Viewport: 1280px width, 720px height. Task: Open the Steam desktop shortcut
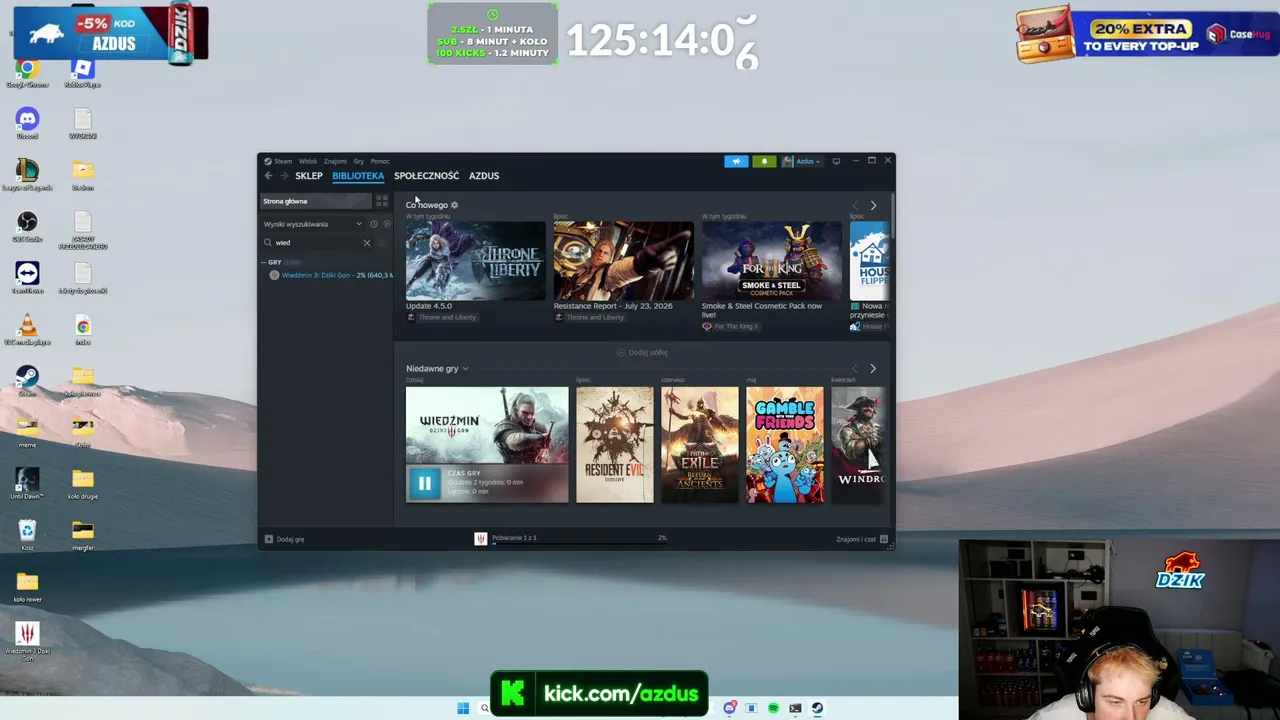[27, 381]
